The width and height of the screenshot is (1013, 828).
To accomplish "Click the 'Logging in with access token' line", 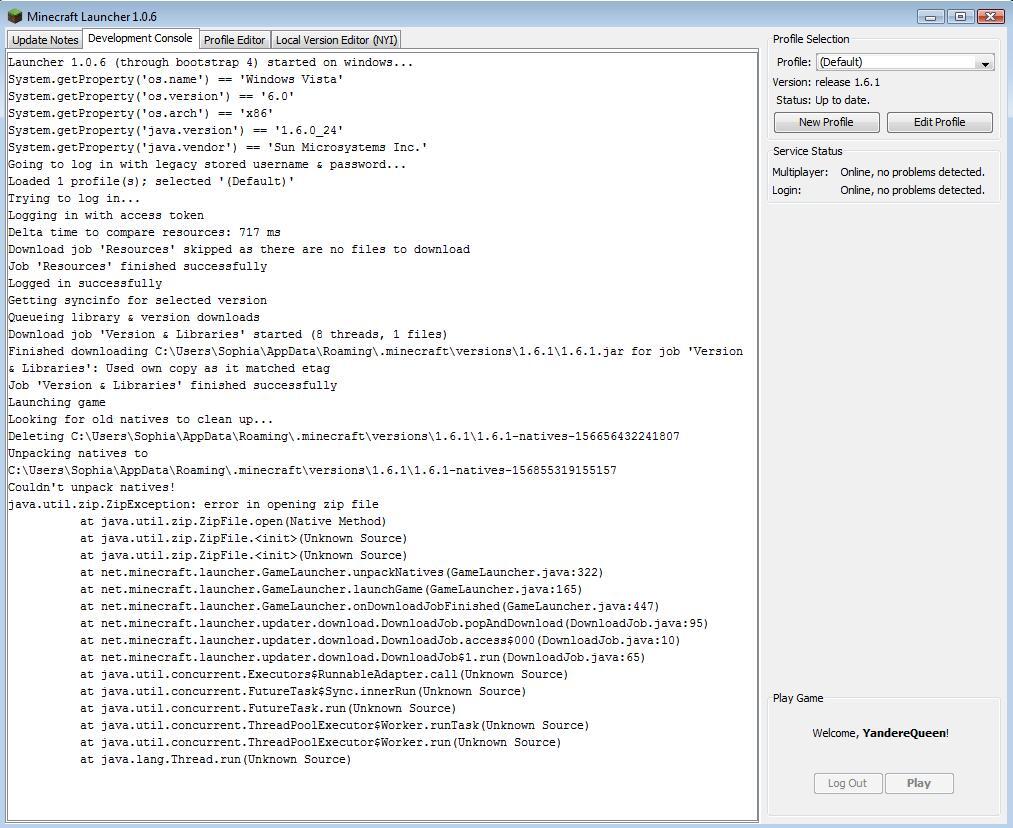I will tap(106, 215).
